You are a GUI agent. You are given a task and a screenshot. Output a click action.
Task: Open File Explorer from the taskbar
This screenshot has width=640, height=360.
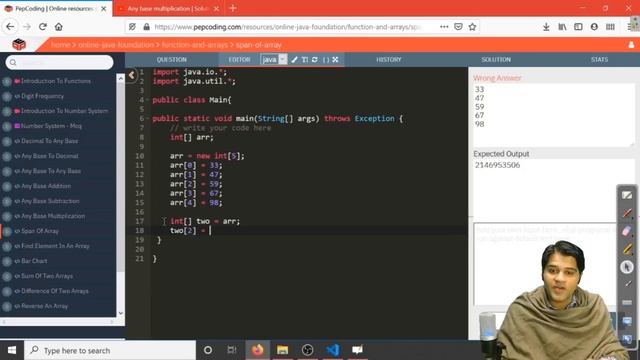pos(282,350)
